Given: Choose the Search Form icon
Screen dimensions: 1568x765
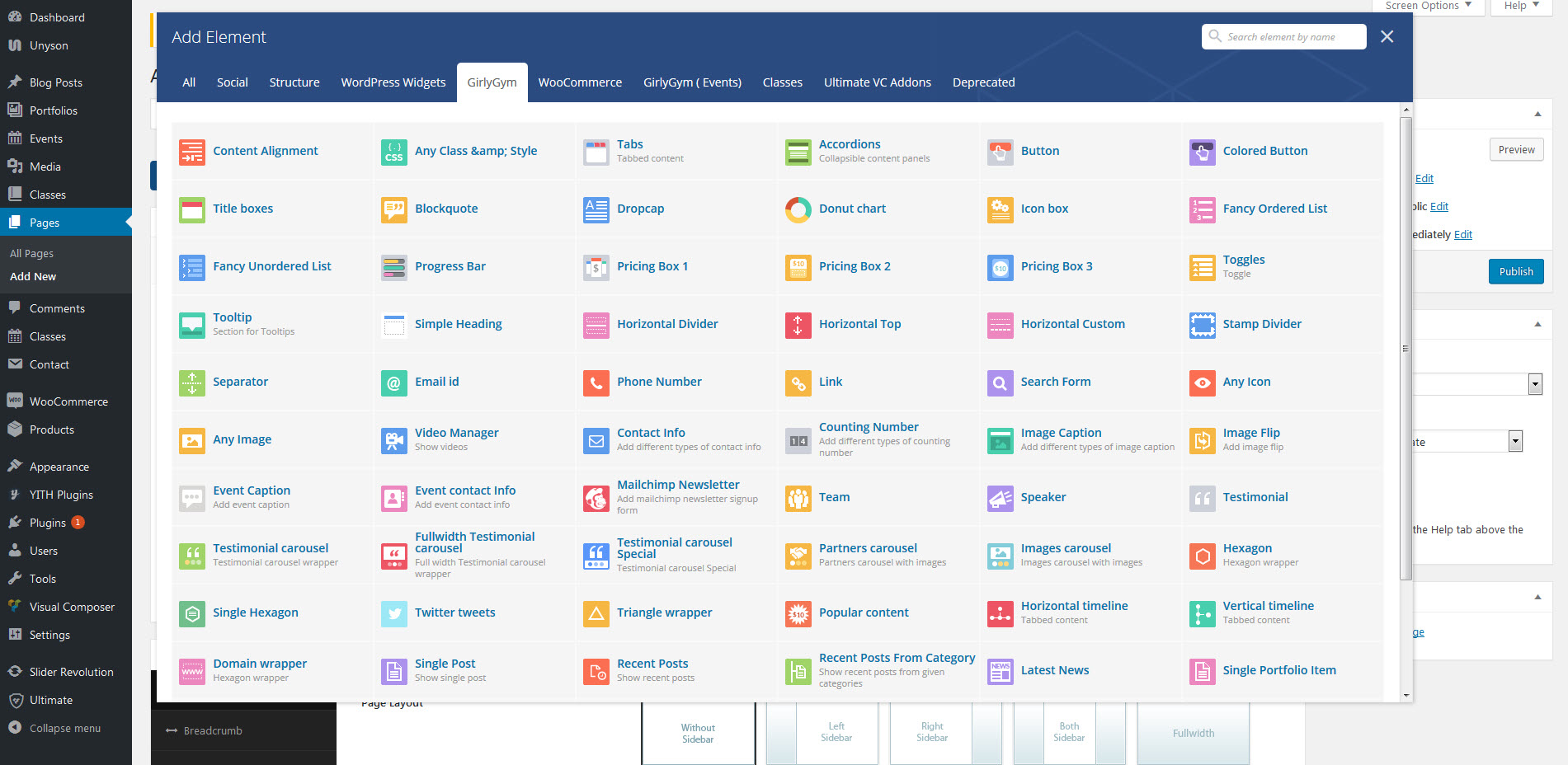Looking at the screenshot, I should coord(1000,382).
